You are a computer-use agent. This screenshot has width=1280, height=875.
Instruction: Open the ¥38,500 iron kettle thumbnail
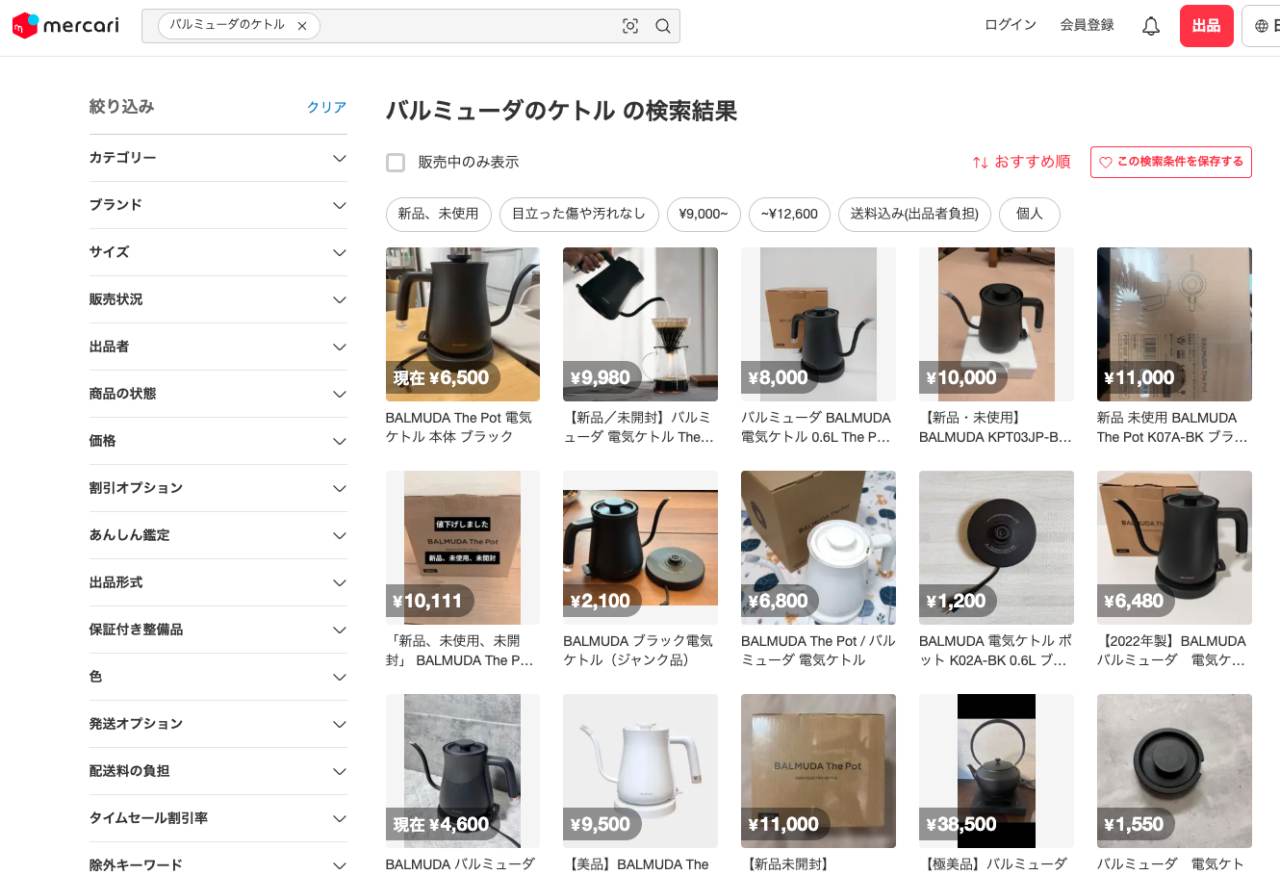tap(996, 771)
